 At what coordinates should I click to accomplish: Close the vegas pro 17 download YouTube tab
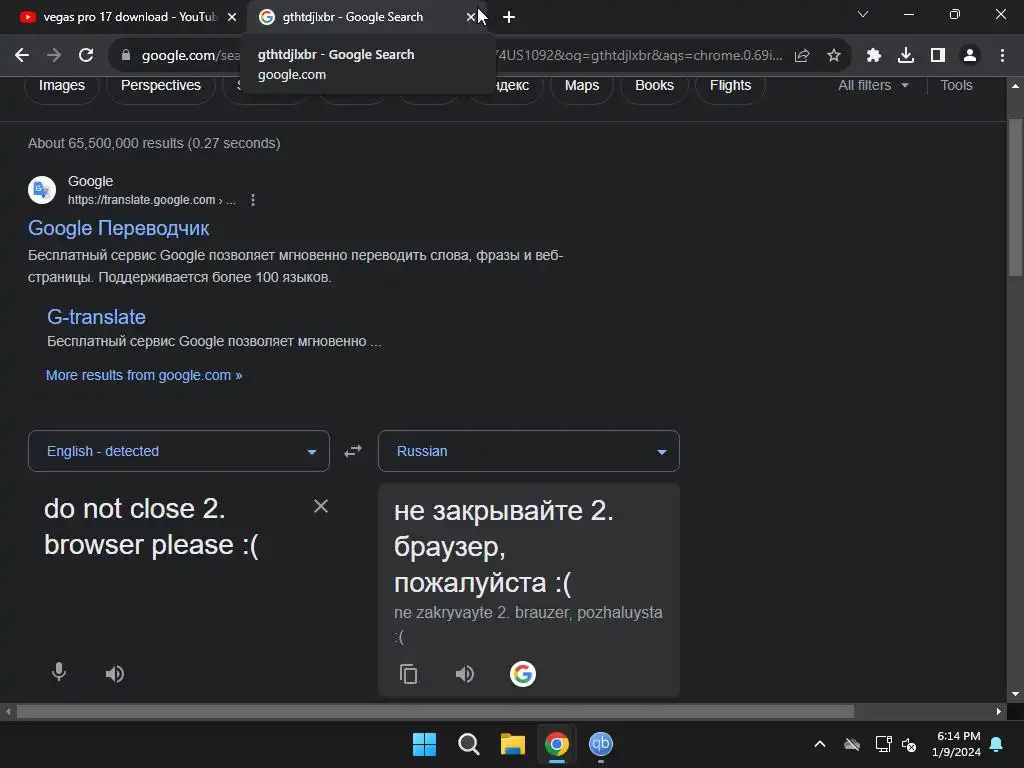pyautogui.click(x=232, y=17)
